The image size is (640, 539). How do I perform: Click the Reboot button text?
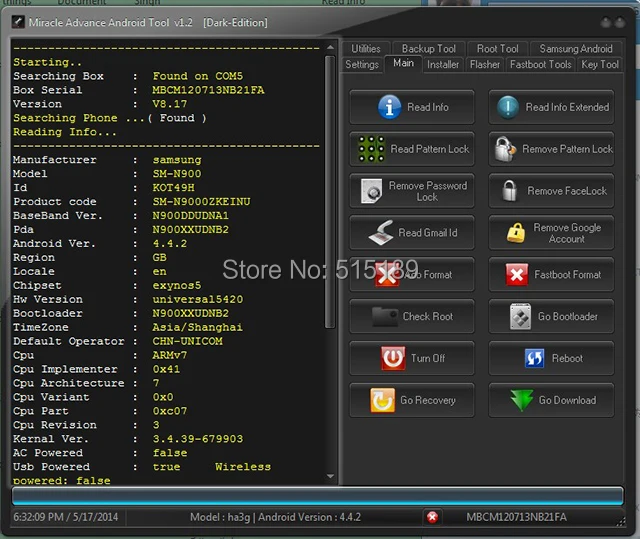[567, 358]
